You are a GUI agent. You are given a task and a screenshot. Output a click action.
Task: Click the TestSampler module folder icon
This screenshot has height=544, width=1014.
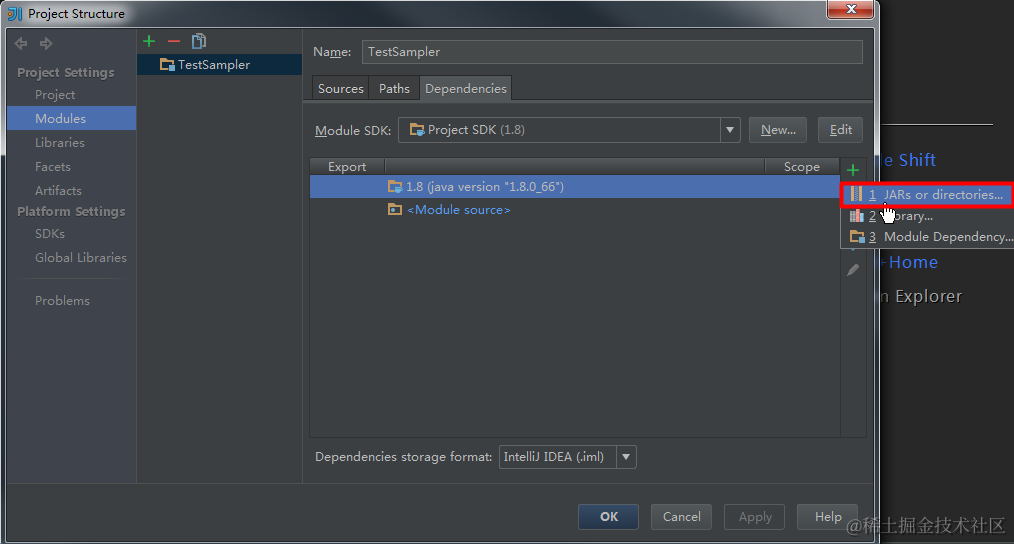point(167,65)
